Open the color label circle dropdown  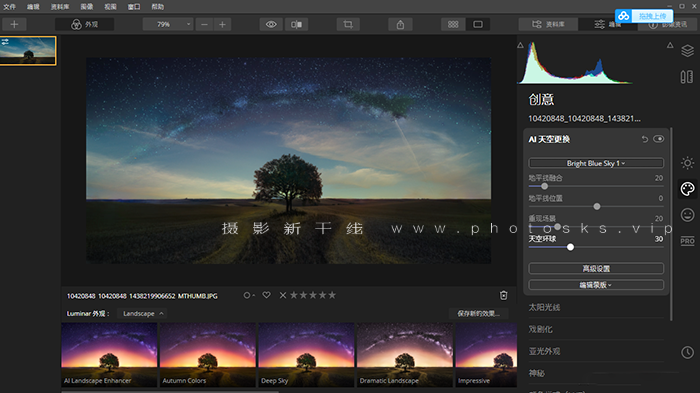point(249,295)
